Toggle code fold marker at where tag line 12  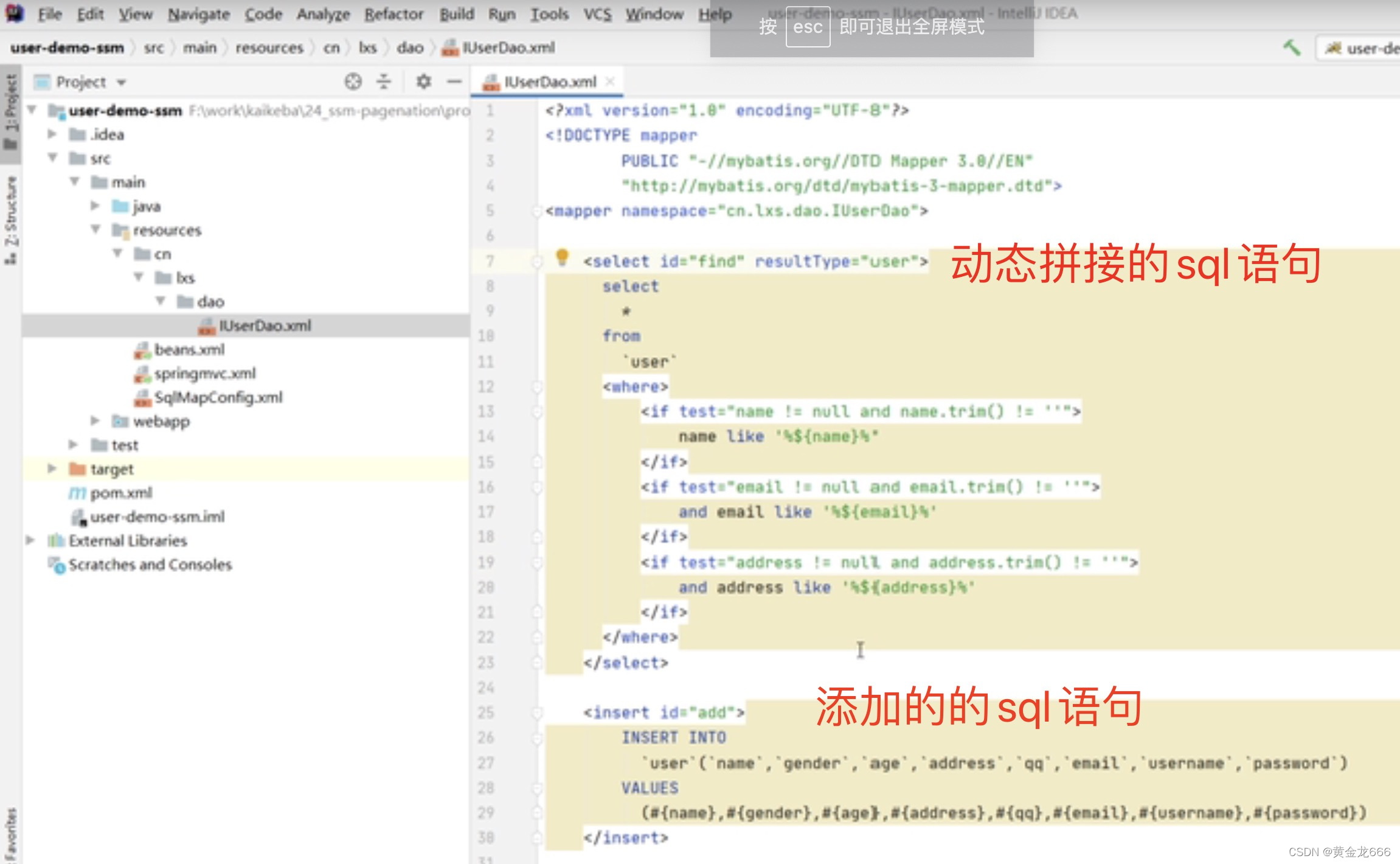536,387
